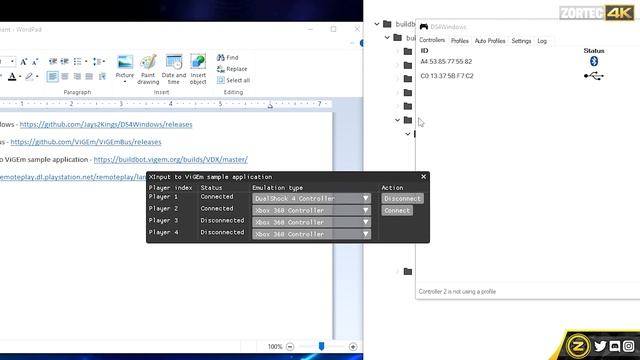
Task: Open the Twitter icon in the overlay
Action: 600,346
